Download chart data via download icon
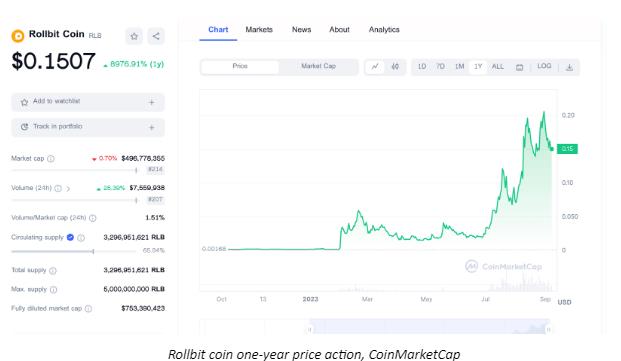Screen dimensions: 621x361 569,67
